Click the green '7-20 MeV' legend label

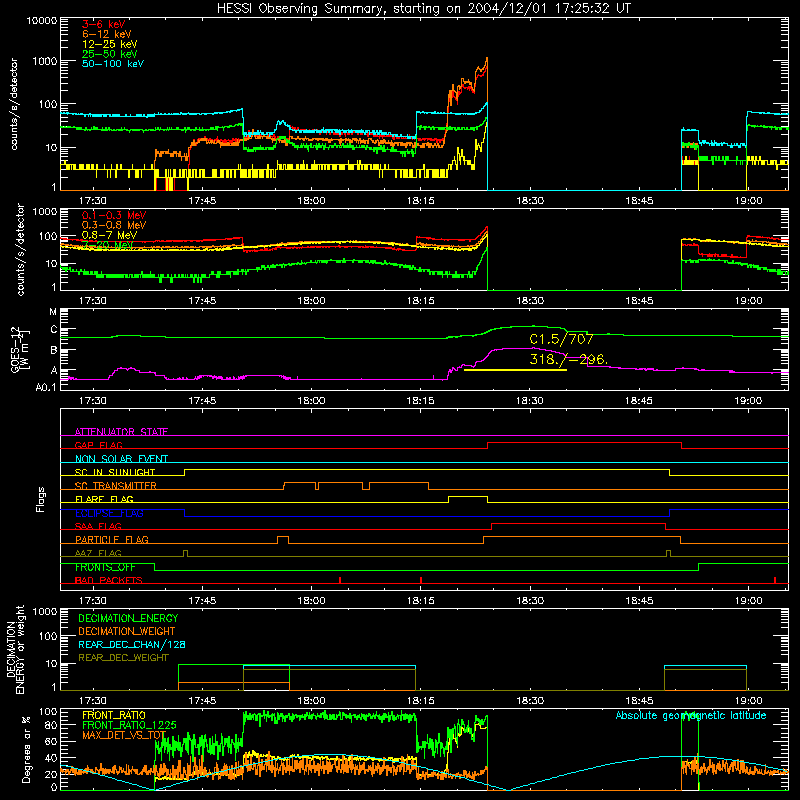pos(108,245)
